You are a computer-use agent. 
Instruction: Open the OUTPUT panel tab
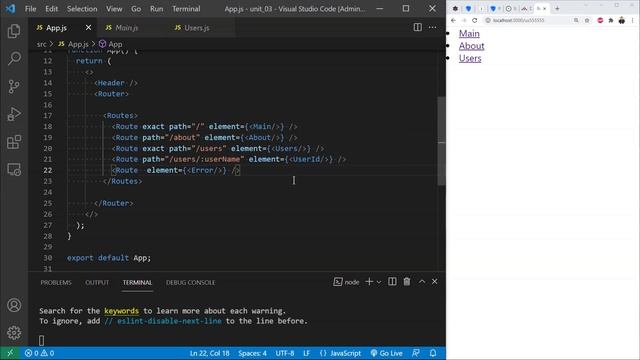[x=97, y=282]
